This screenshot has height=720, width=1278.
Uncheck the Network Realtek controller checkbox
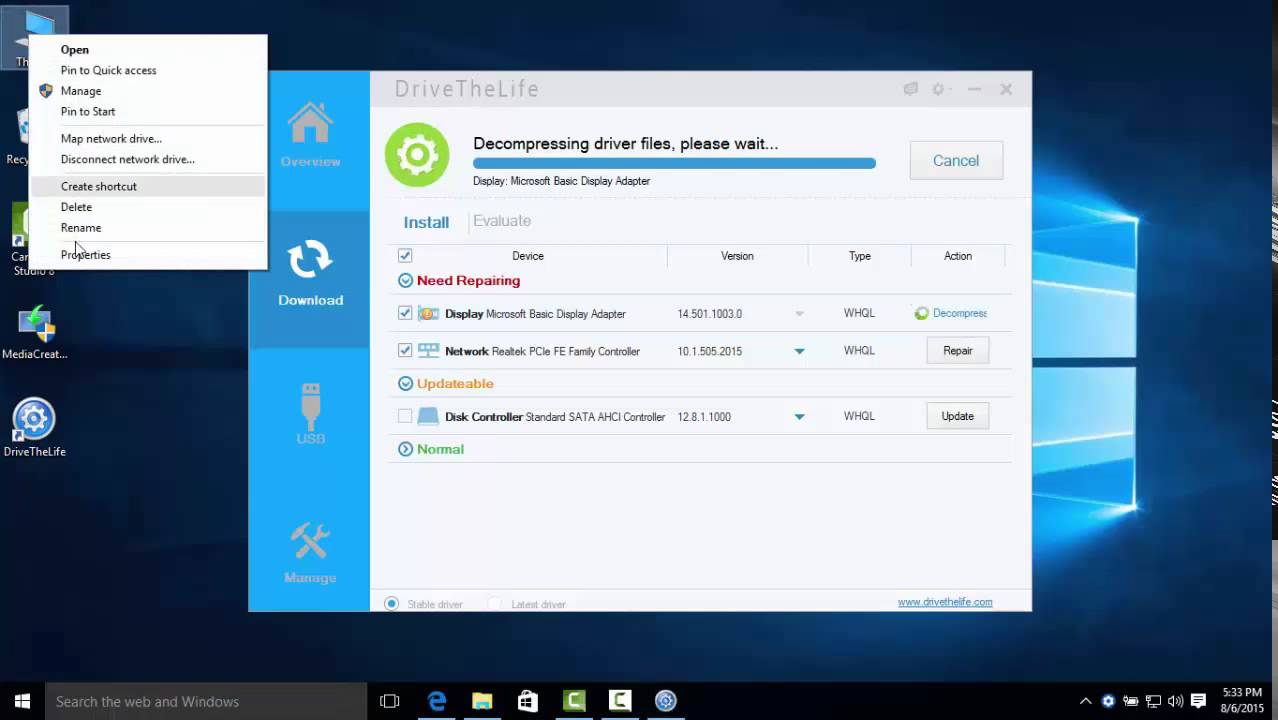click(x=405, y=351)
